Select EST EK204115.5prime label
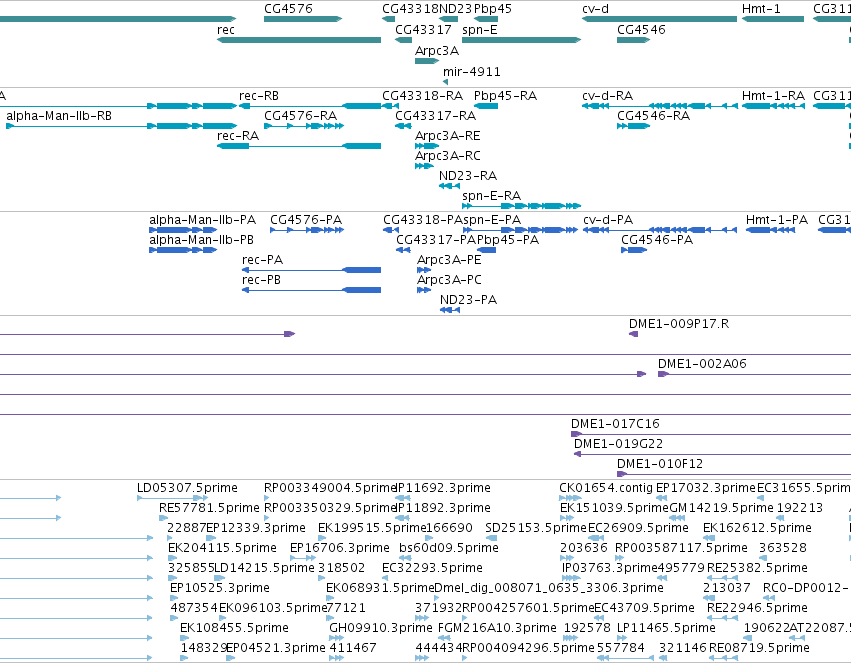 (223, 548)
